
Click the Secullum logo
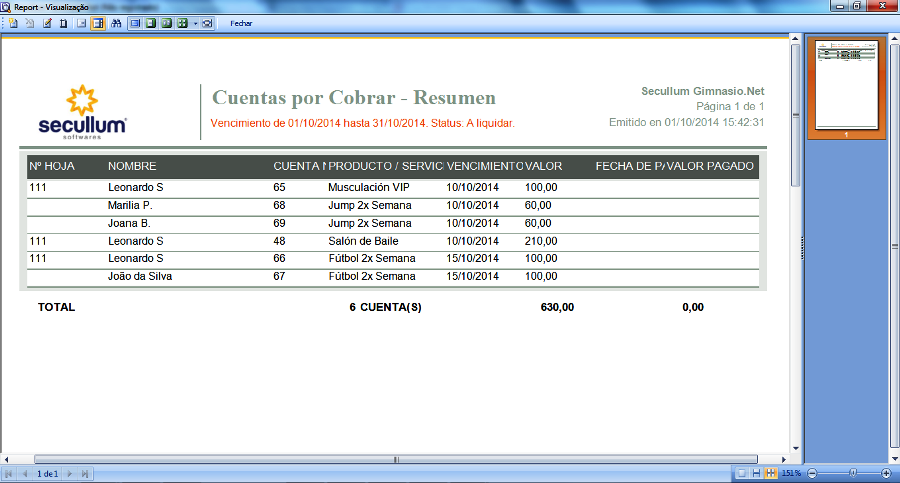click(x=82, y=111)
